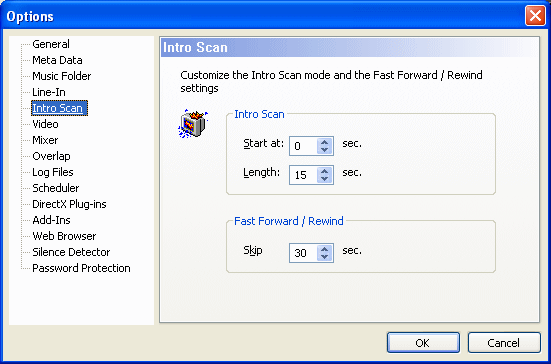The height and width of the screenshot is (364, 551).
Task: Open the Scheduler settings
Action: pos(56,188)
